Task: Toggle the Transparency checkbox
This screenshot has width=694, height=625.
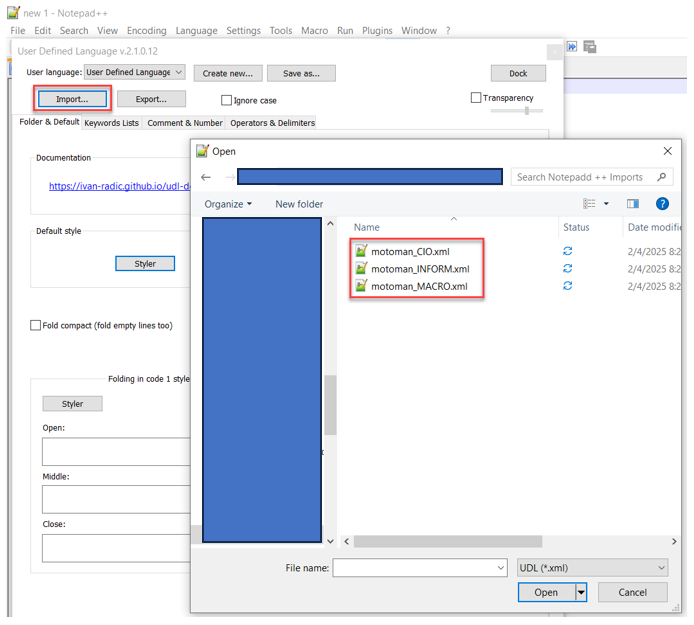Action: (x=476, y=97)
